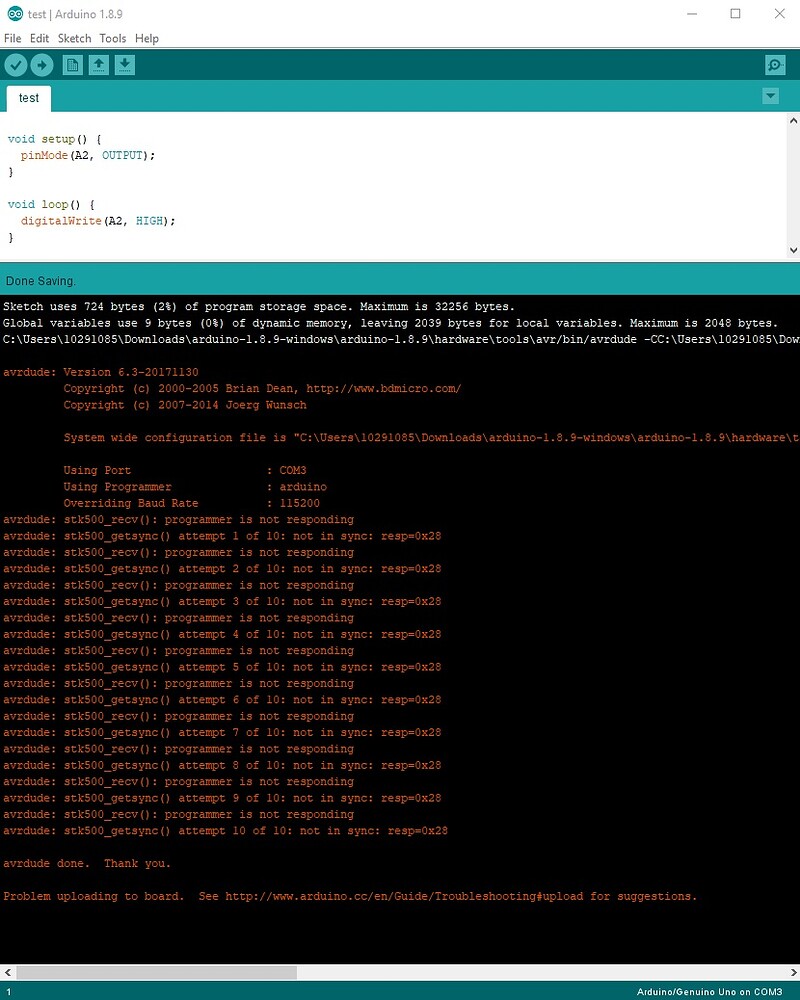Expand the editor scrollbar down arrow
The image size is (800, 1000).
point(793,250)
